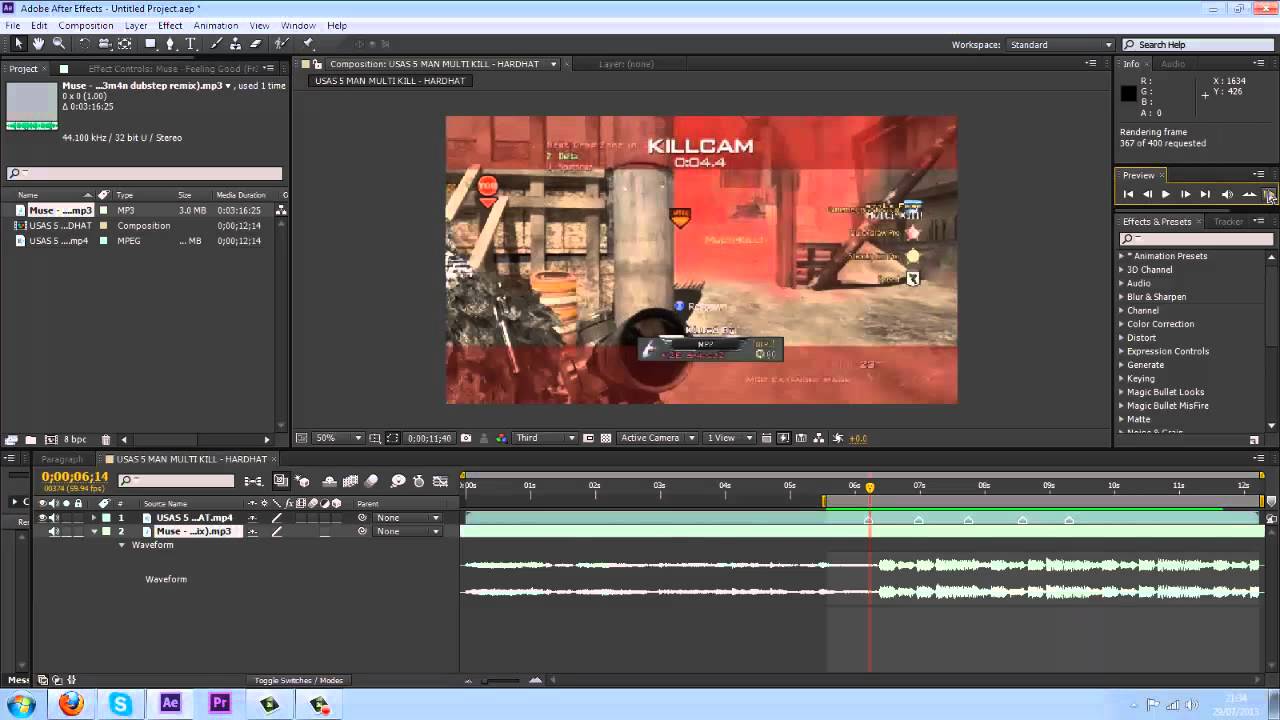Select the Rotation tool
The height and width of the screenshot is (720, 1280).
[x=84, y=44]
